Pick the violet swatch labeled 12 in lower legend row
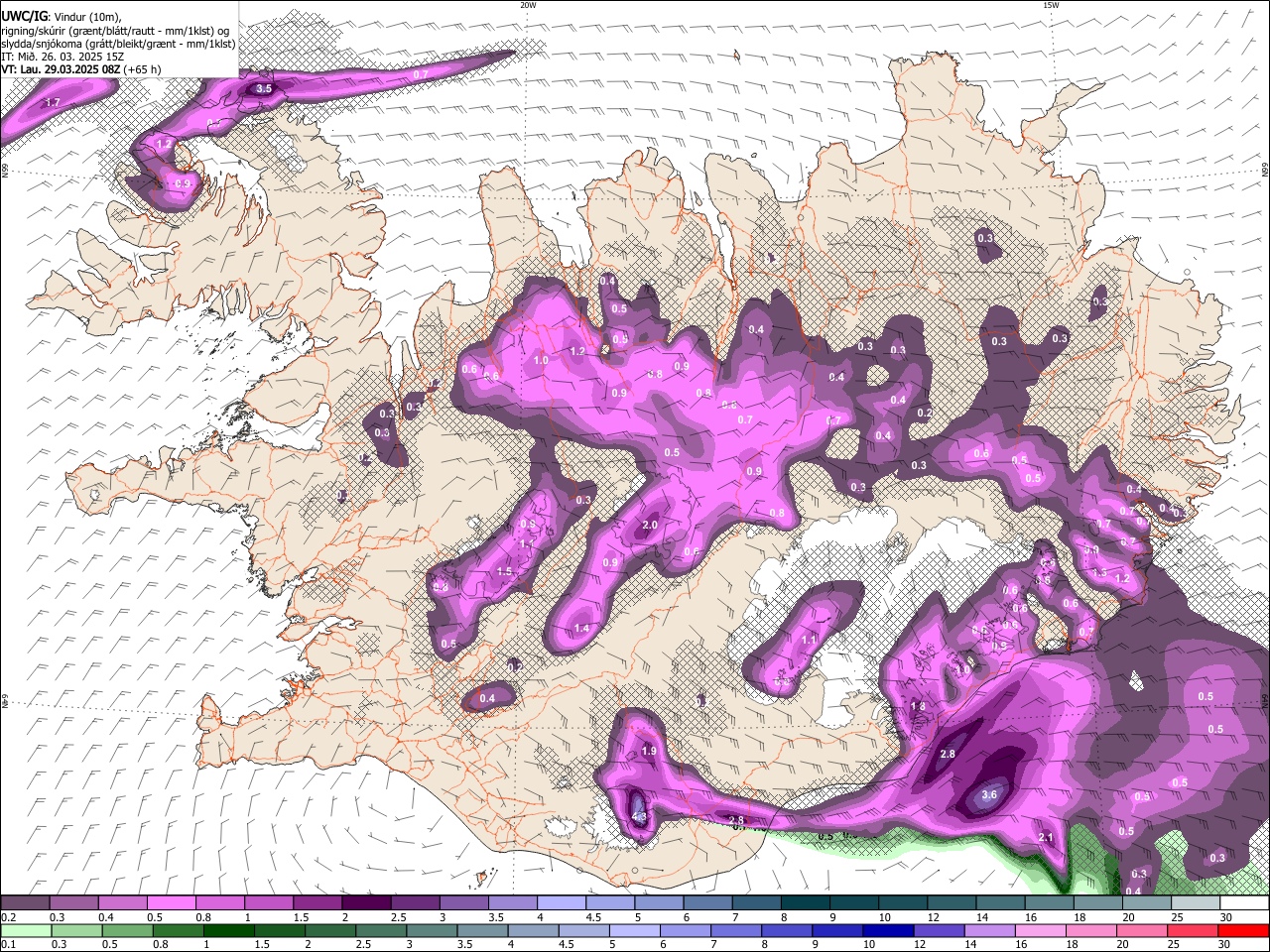The width and height of the screenshot is (1270, 952). click(x=939, y=931)
